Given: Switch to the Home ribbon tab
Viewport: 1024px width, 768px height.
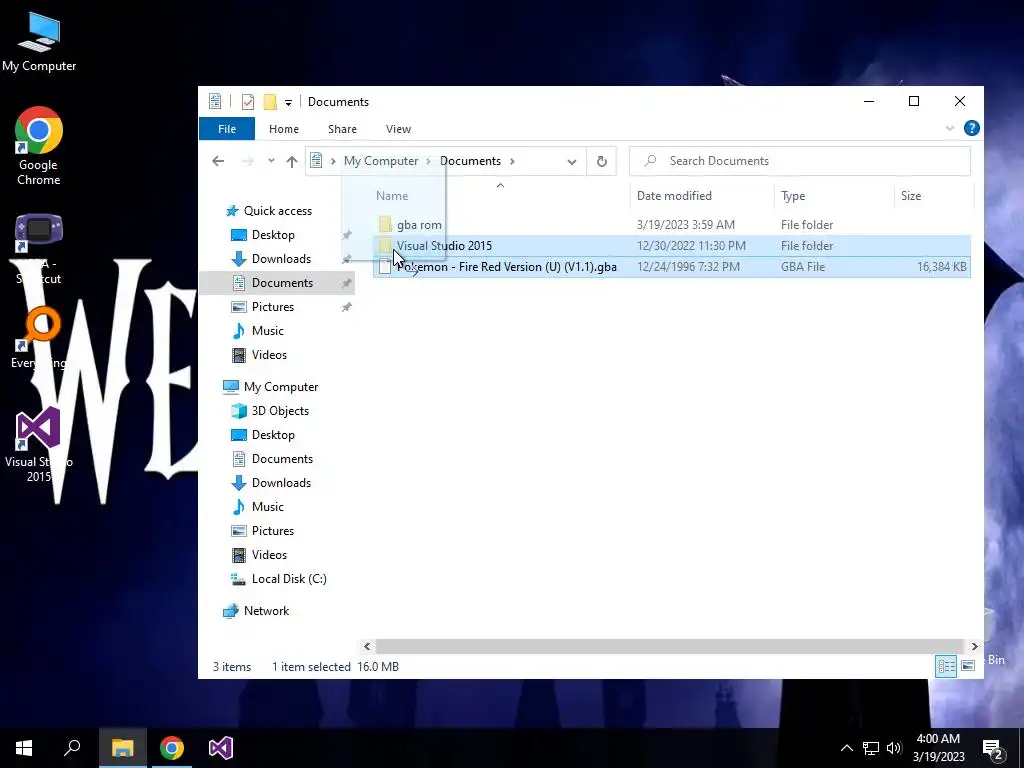Looking at the screenshot, I should click(x=283, y=129).
